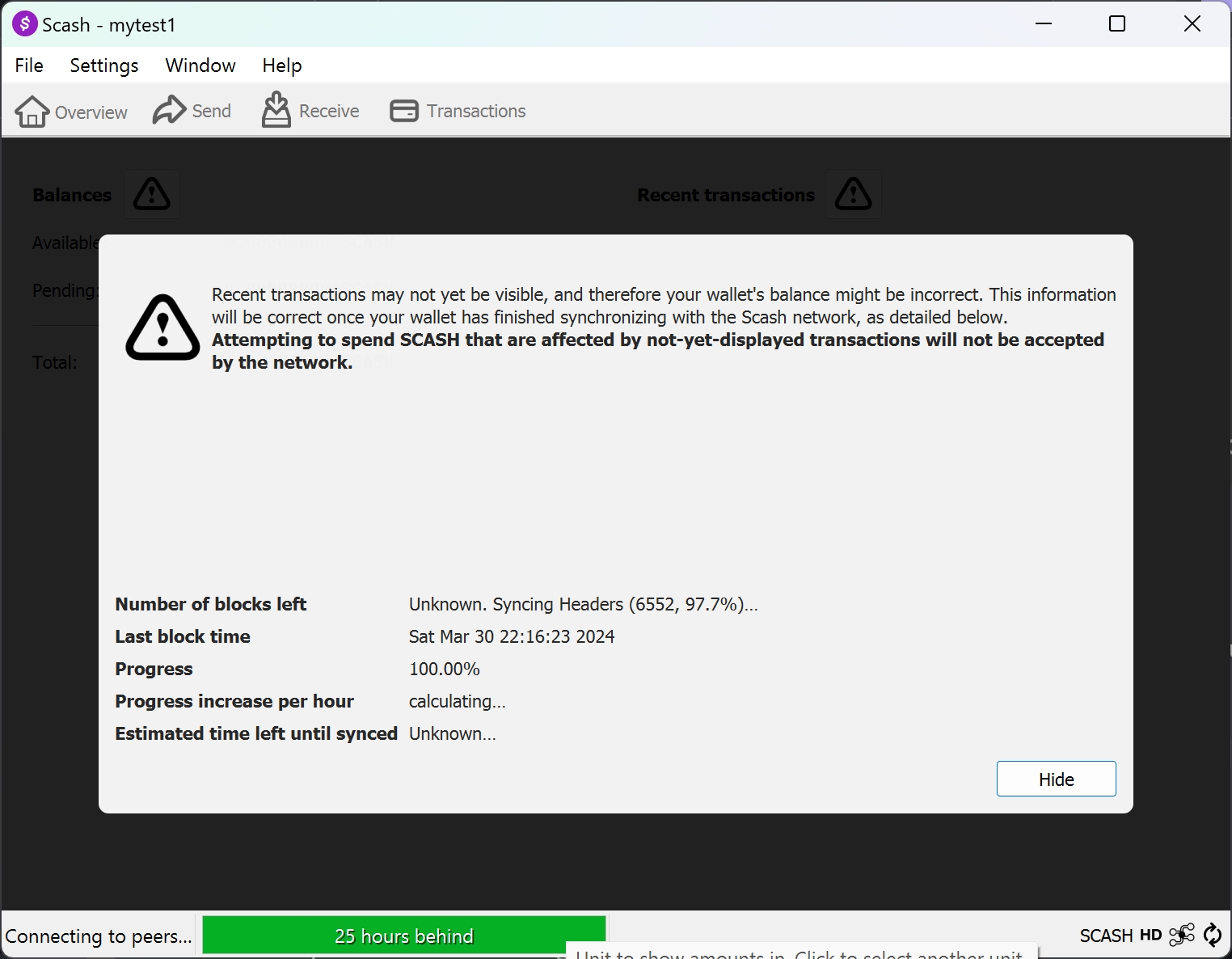This screenshot has height=959, width=1232.
Task: Click warning icon beside Recent transactions
Action: [854, 194]
